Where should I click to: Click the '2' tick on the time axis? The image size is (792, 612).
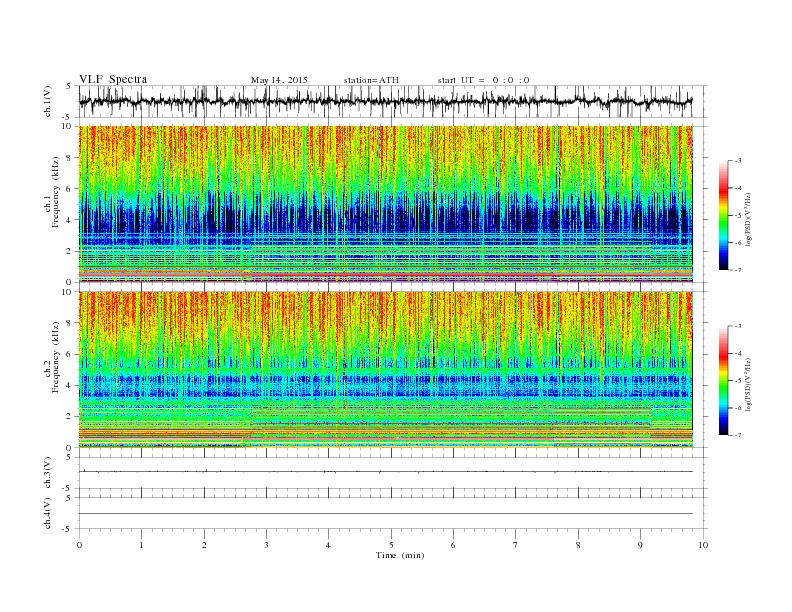204,545
